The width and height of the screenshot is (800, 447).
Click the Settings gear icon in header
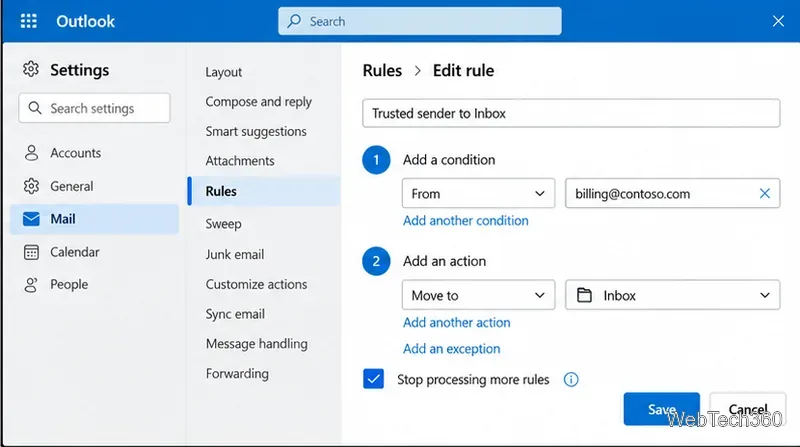click(31, 69)
